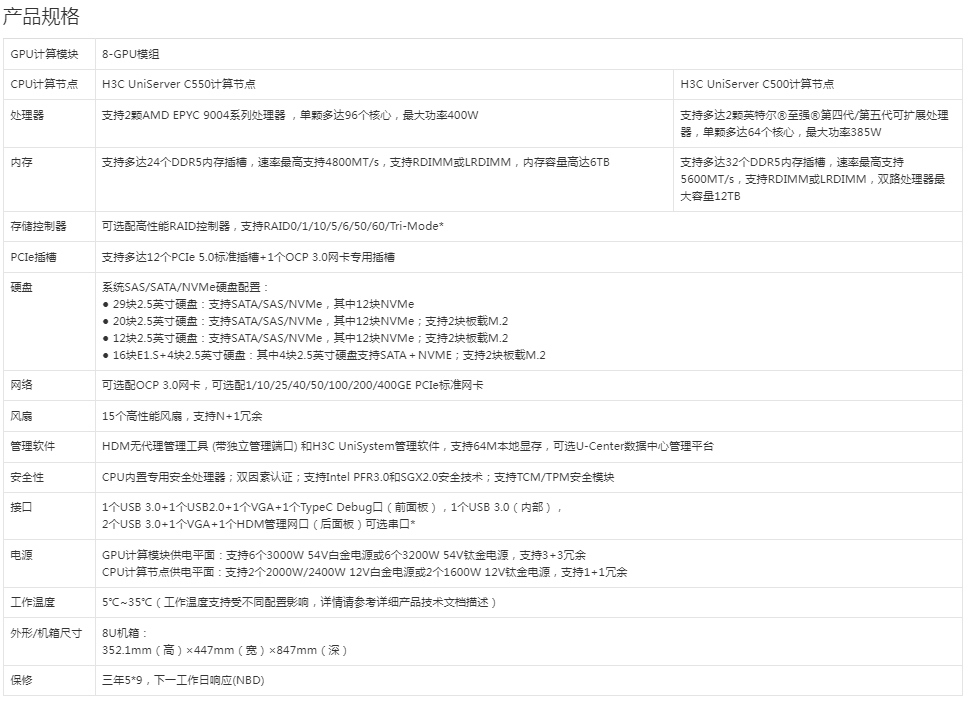
Task: Click the 后面板 HDM管理网口 line
Action: tap(259, 524)
